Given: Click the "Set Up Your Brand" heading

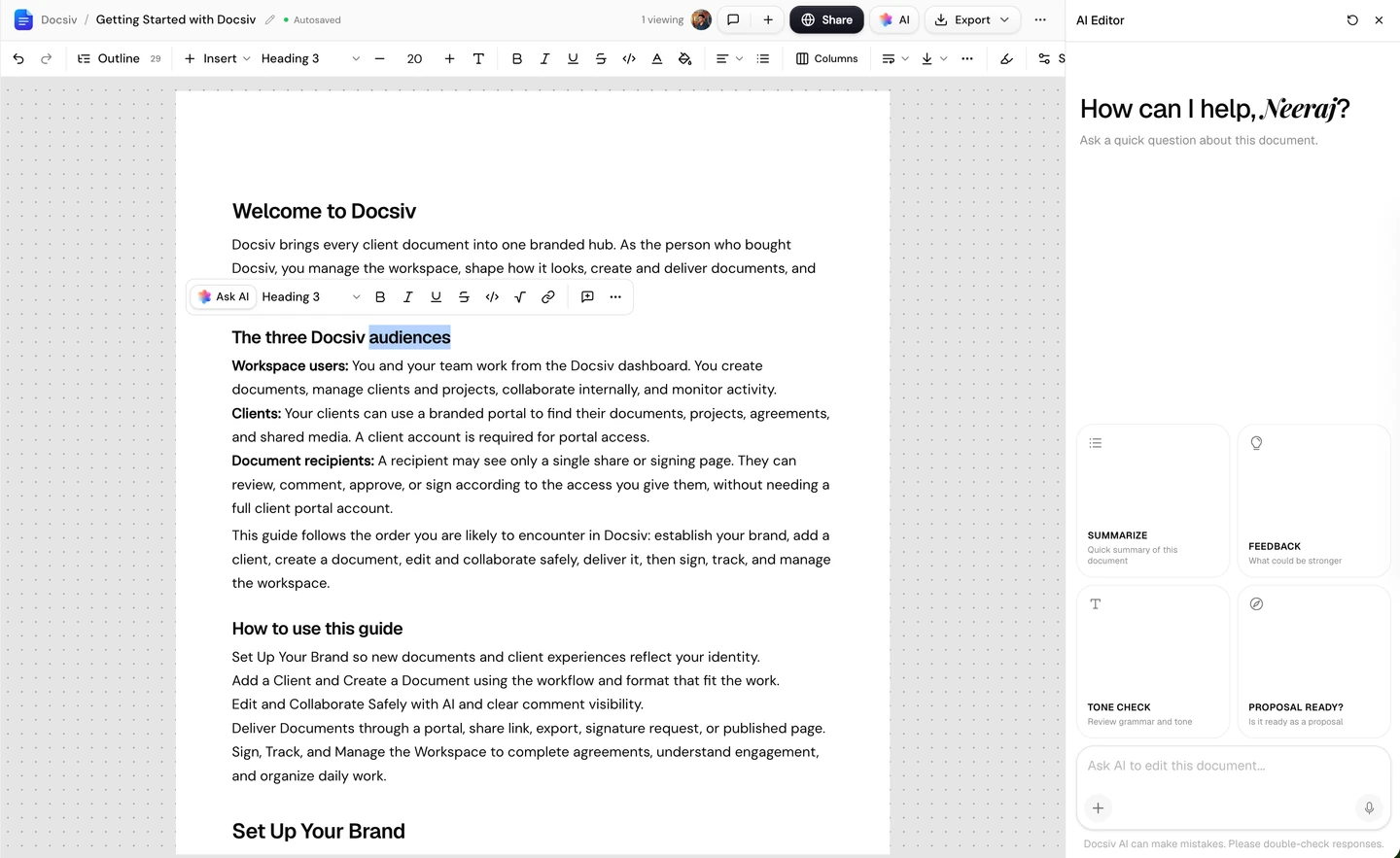Looking at the screenshot, I should point(318,831).
